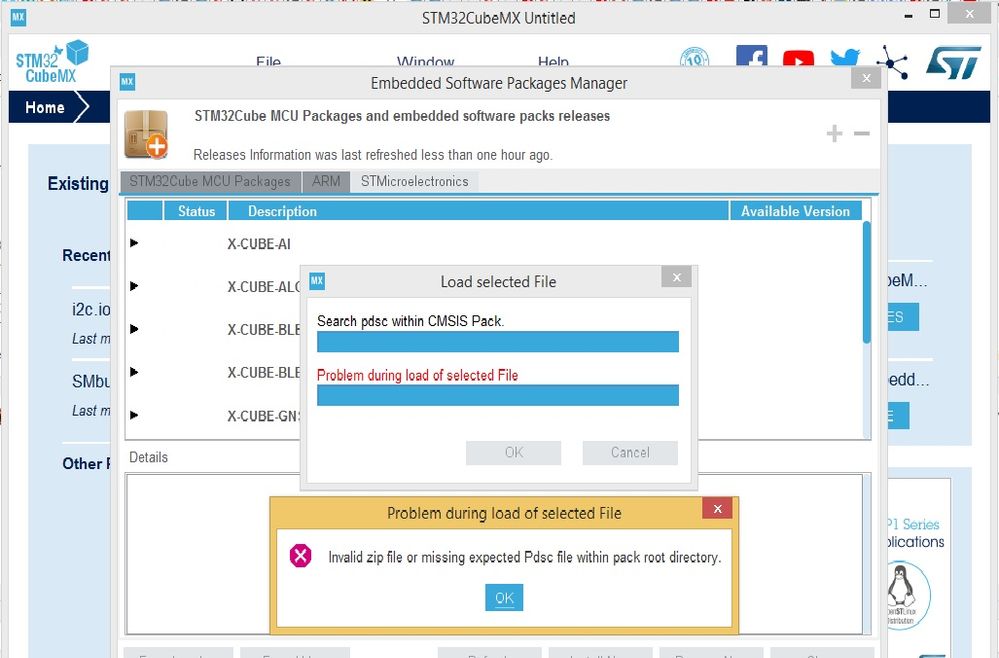Open the File menu in main window
Screen dimensions: 999x658
[x=268, y=61]
